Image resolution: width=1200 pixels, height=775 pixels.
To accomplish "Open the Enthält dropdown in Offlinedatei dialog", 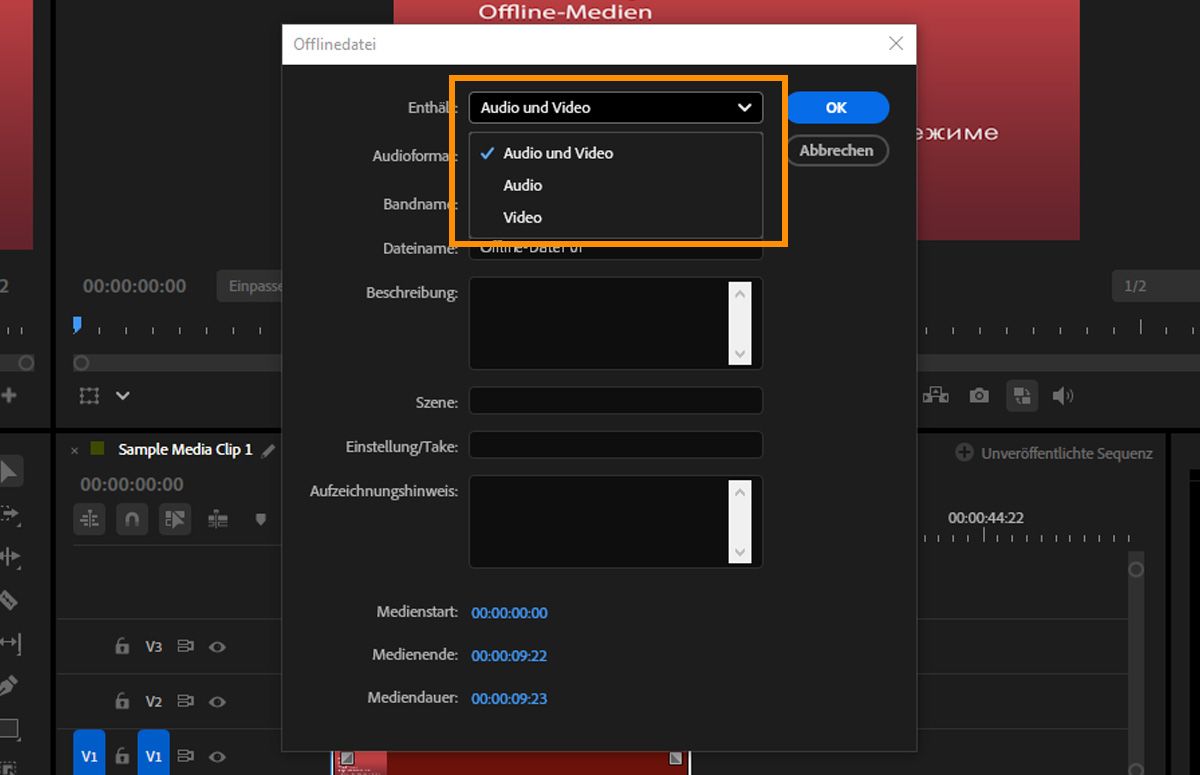I will pos(616,107).
